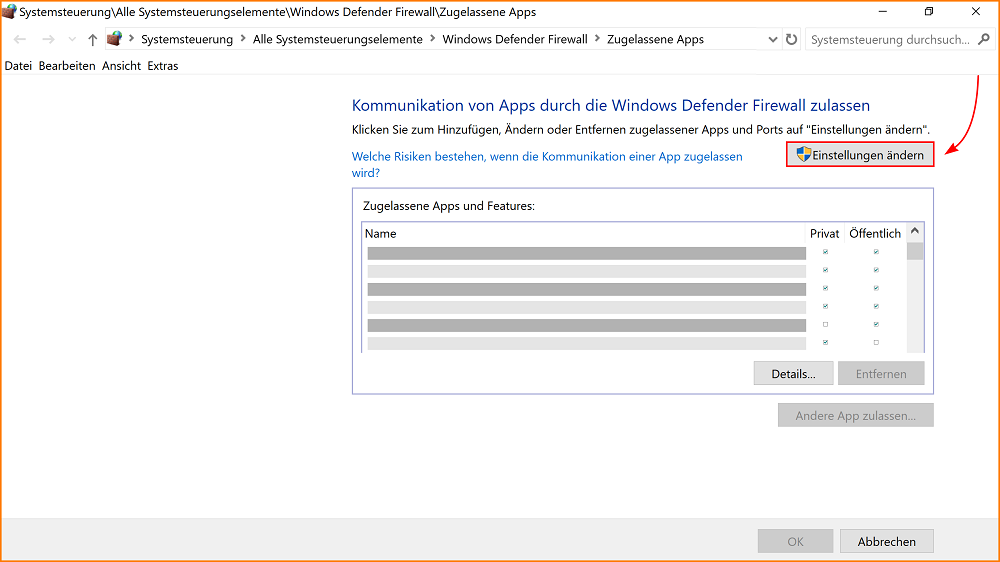Navigate to Windows Defender Firewall breadcrumb
Viewport: 1000px width, 562px height.
coord(515,40)
